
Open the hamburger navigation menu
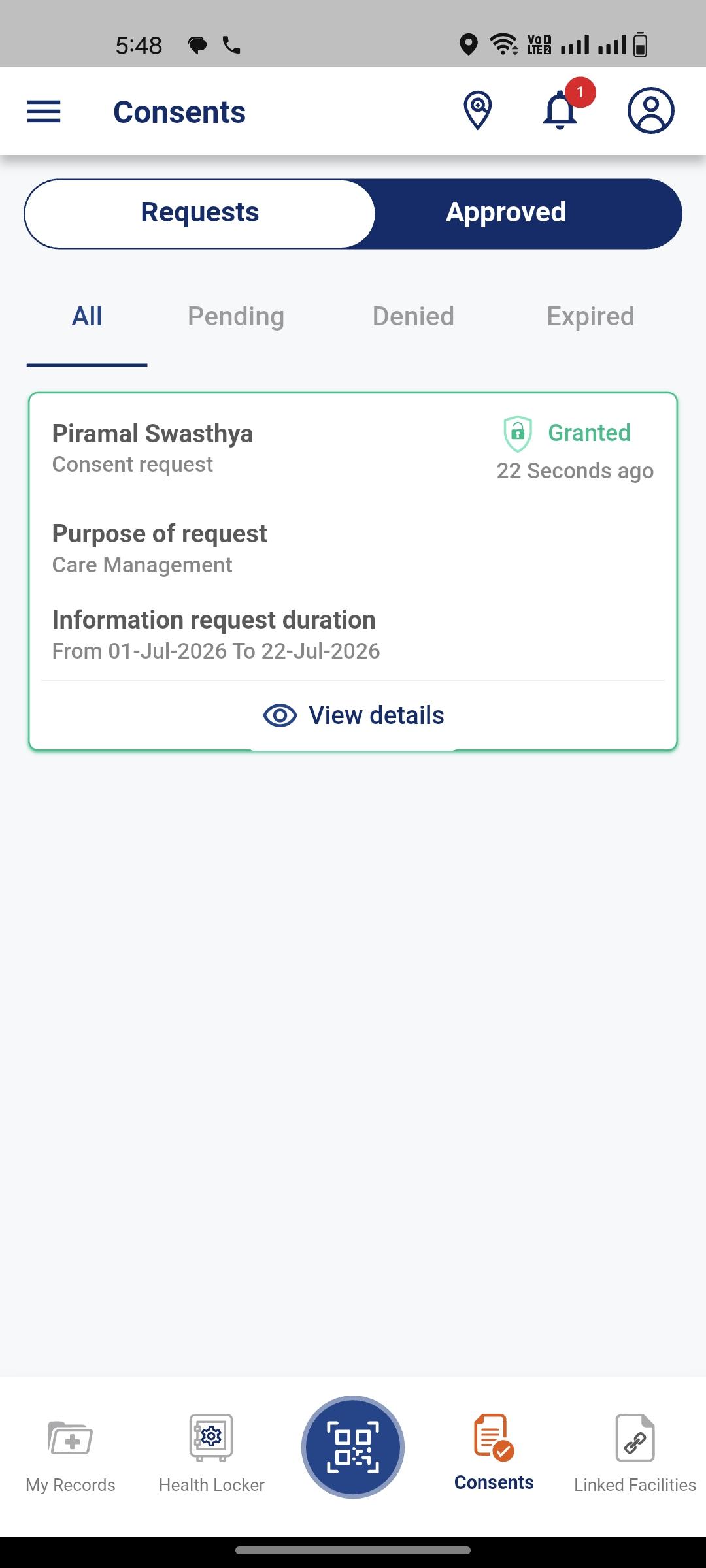click(44, 112)
